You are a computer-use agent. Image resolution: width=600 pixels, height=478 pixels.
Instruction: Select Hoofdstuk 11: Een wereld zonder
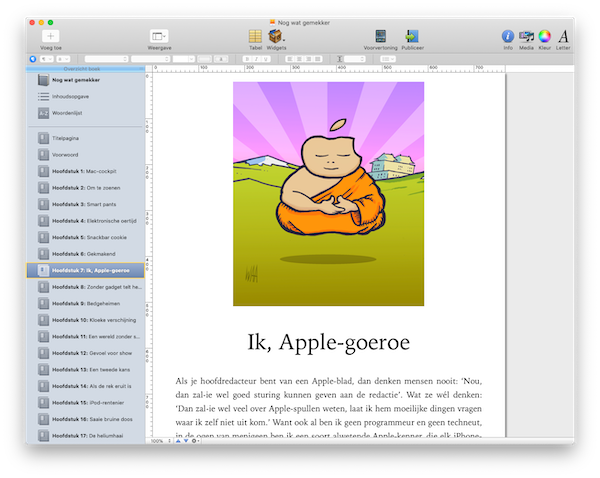tap(85, 336)
